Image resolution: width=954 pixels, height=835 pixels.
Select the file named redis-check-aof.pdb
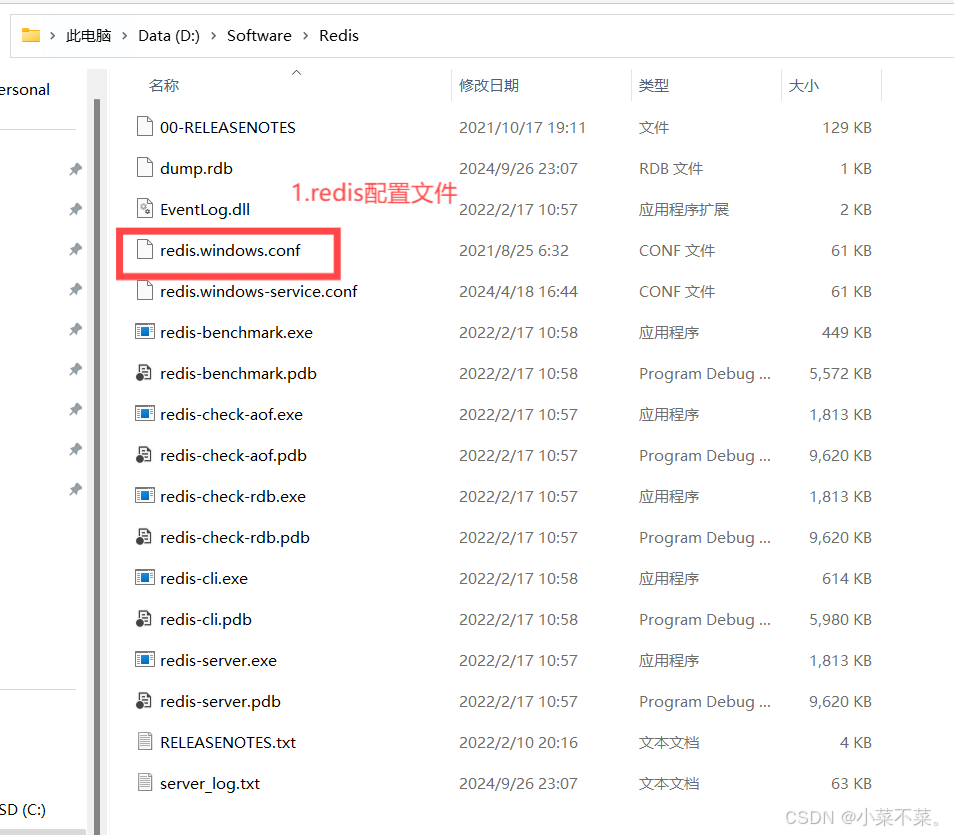click(x=233, y=456)
